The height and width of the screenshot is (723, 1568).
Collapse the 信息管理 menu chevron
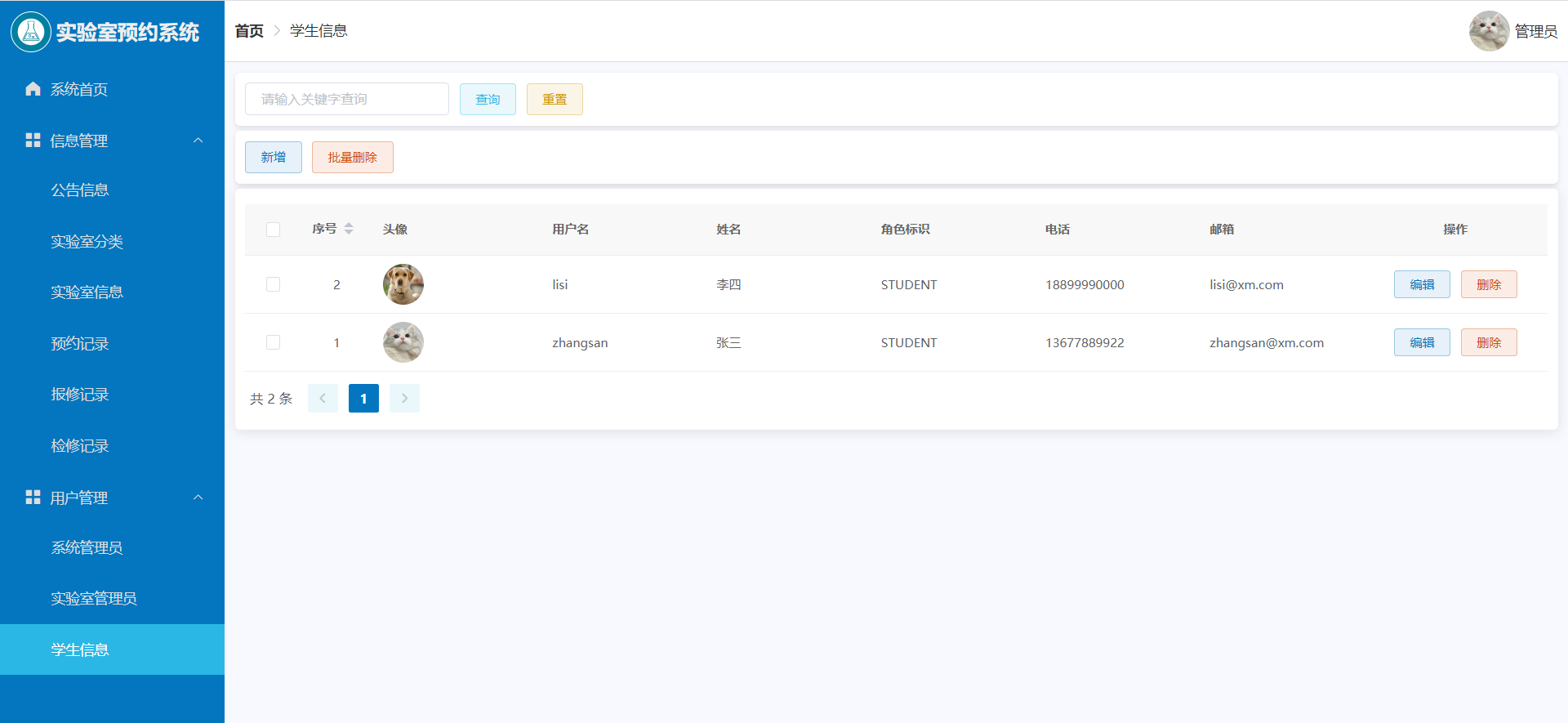click(x=198, y=141)
